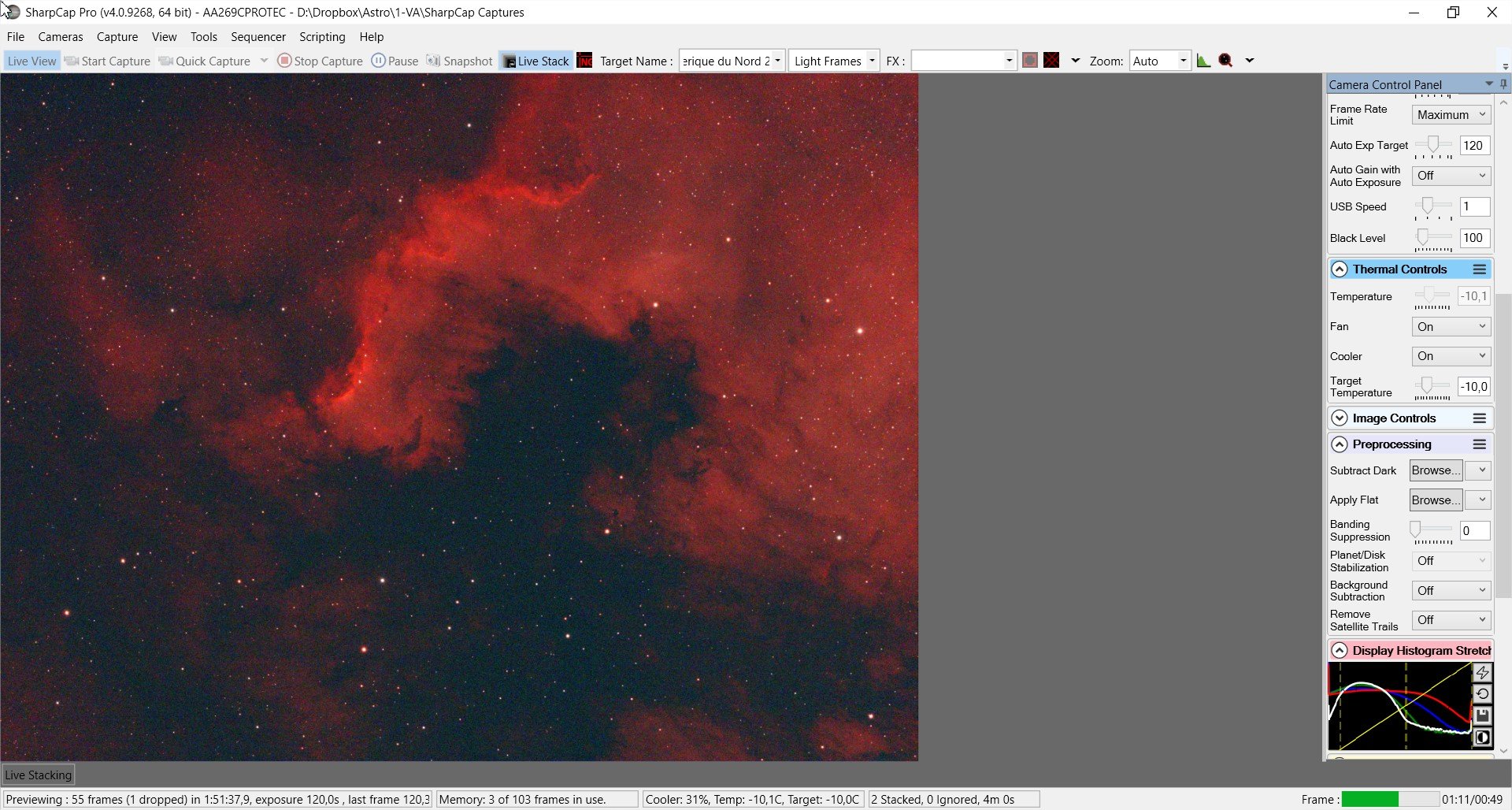Pause the current capture

395,61
